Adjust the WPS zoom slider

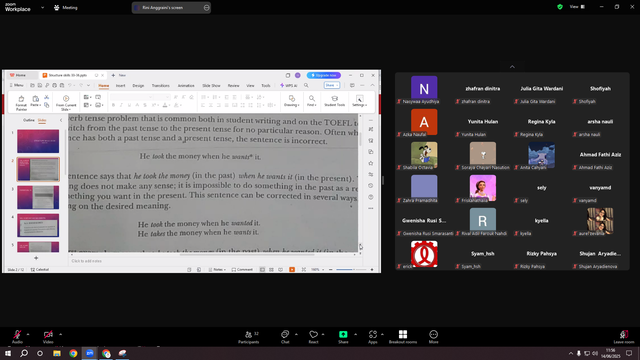(351, 270)
